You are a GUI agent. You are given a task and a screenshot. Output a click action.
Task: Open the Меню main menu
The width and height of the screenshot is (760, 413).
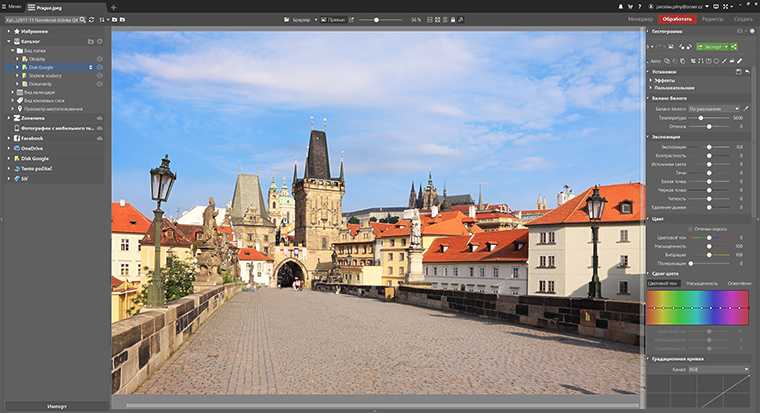[x=11, y=7]
